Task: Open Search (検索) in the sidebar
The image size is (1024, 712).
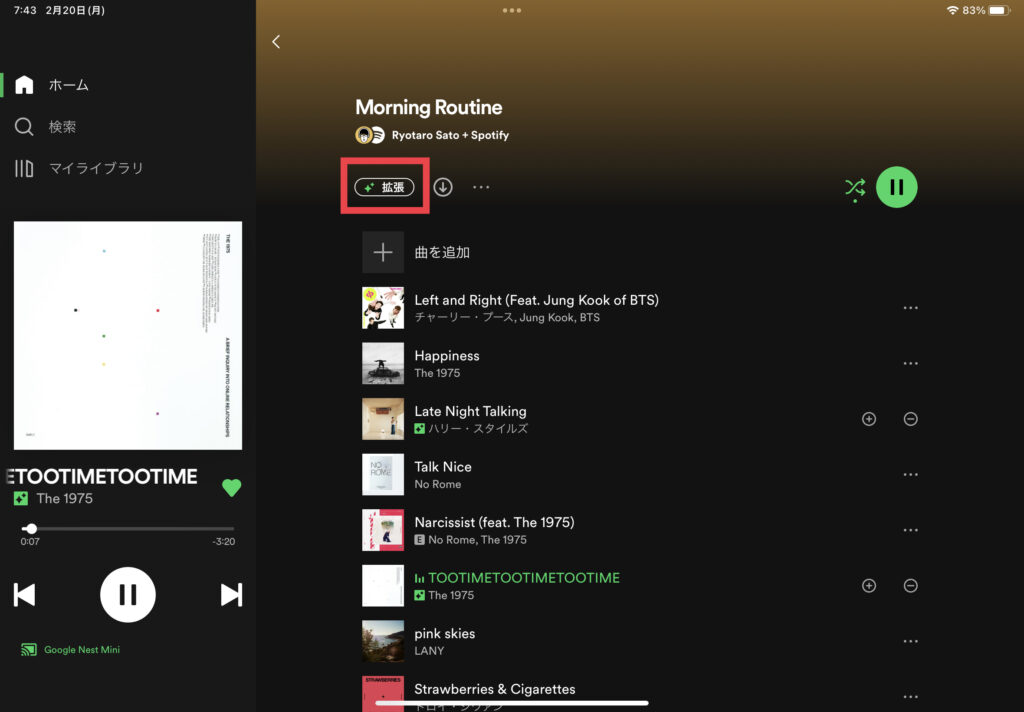Action: pos(46,127)
